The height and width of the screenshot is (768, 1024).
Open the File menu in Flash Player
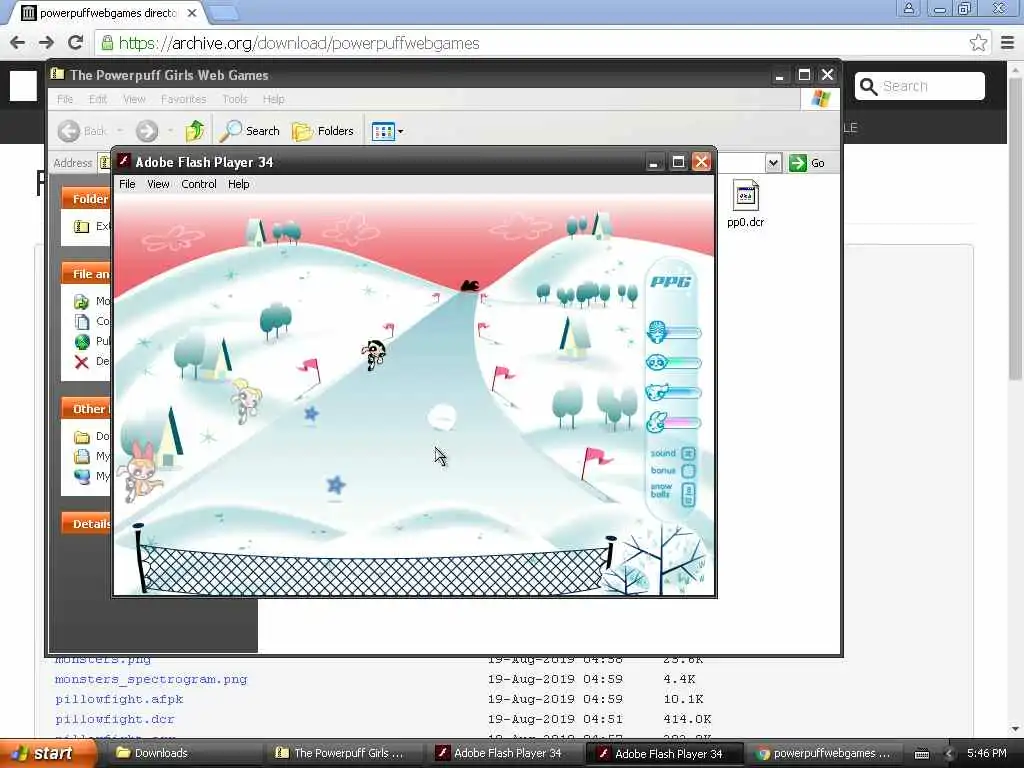click(127, 184)
